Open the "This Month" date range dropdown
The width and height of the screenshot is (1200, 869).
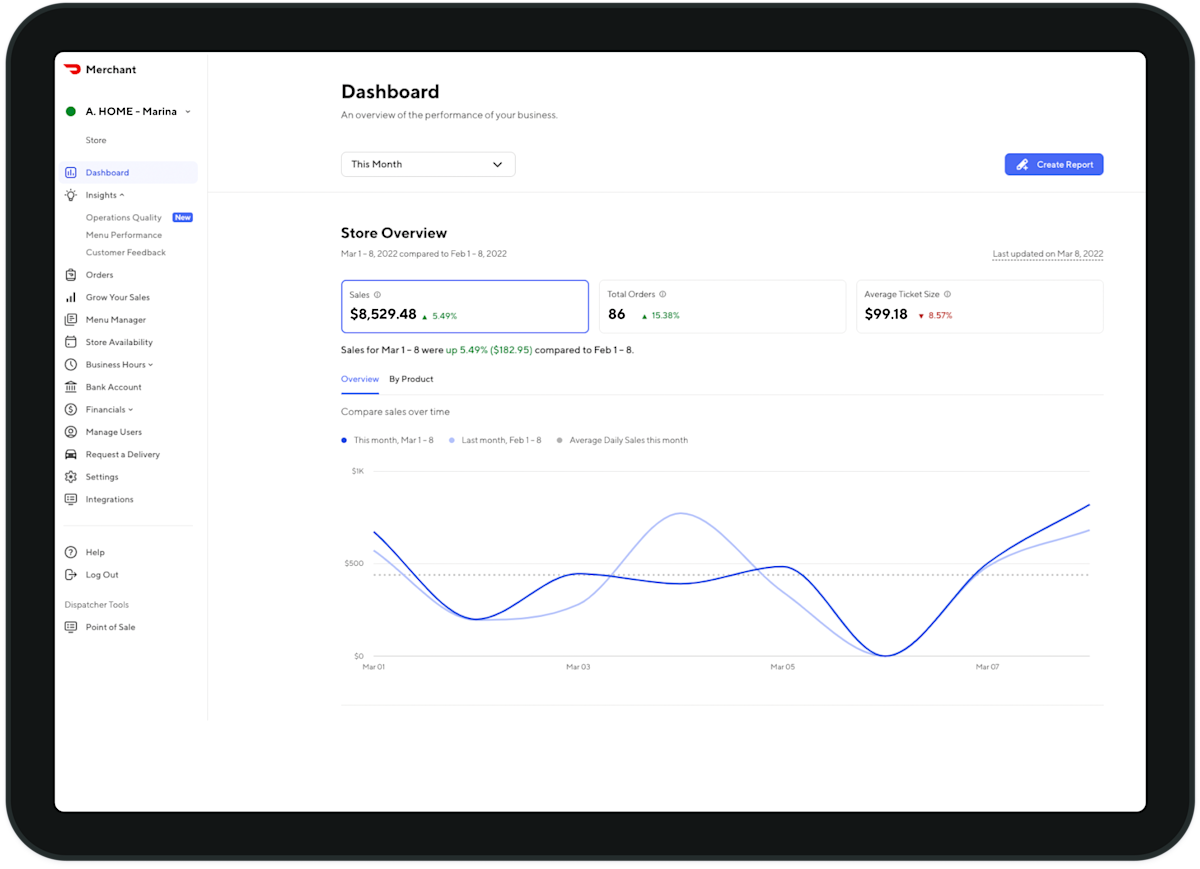tap(428, 163)
